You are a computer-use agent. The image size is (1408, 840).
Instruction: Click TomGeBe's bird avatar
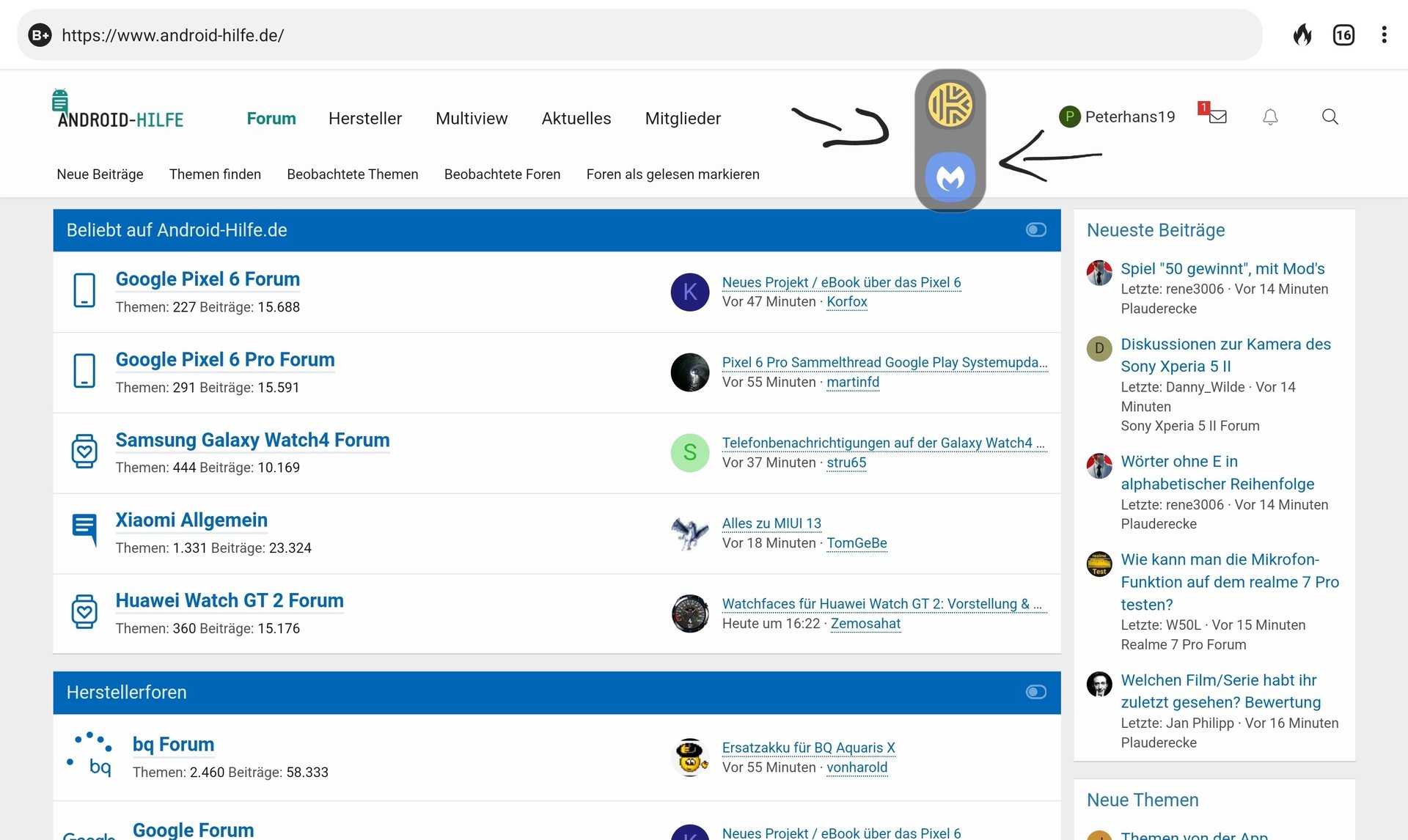click(x=690, y=533)
